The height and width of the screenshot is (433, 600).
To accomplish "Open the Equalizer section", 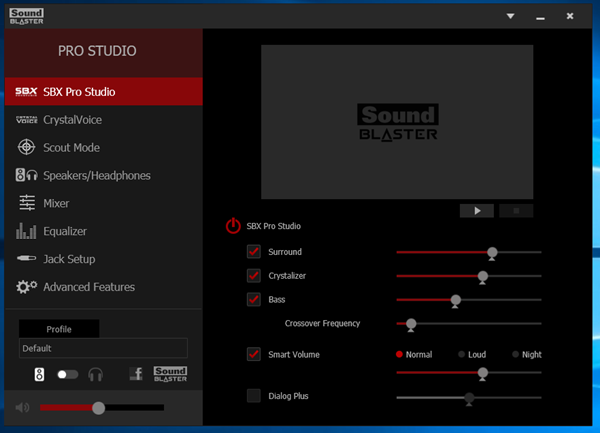I will 103,231.
